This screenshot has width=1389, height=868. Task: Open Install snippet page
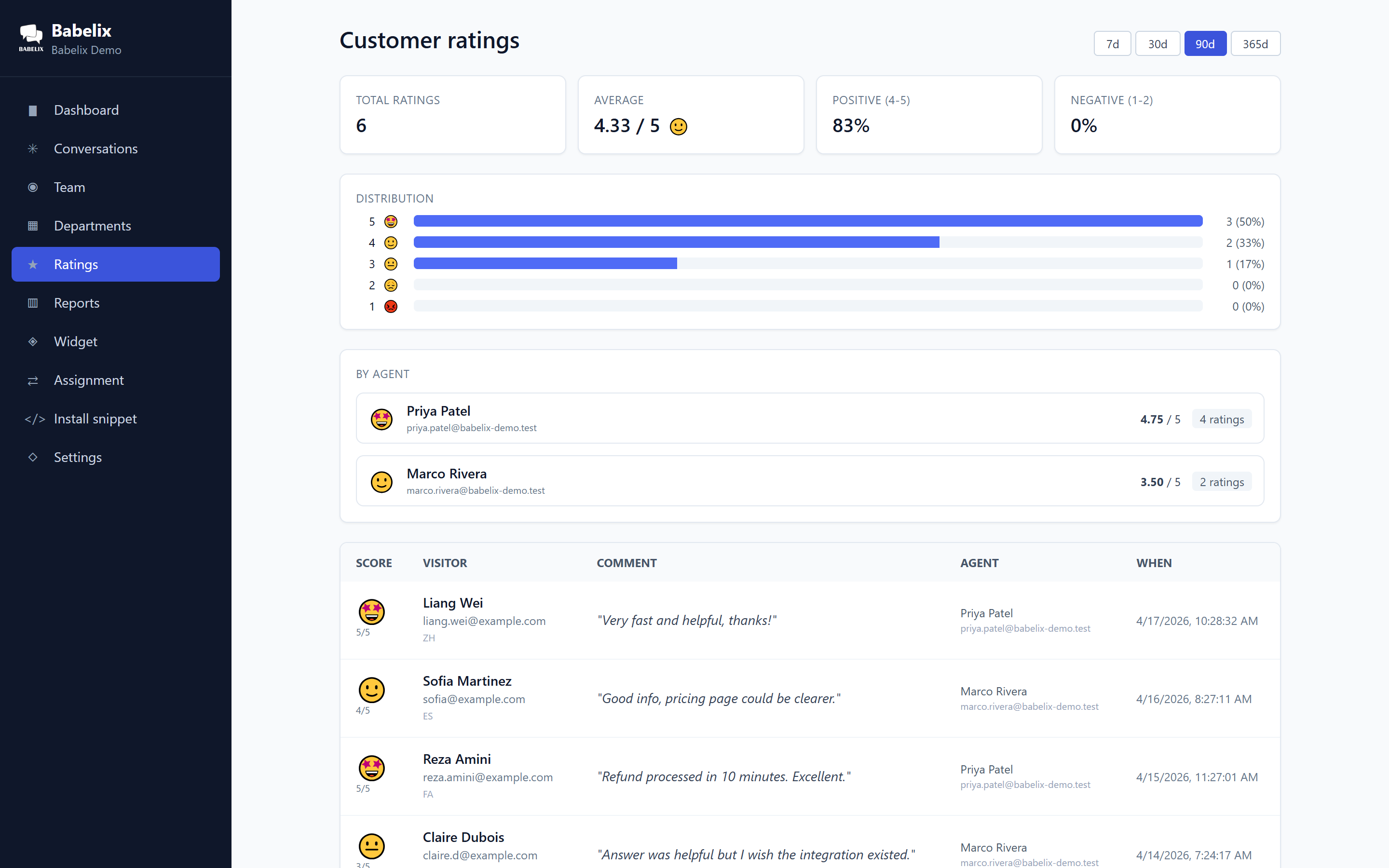[115, 419]
